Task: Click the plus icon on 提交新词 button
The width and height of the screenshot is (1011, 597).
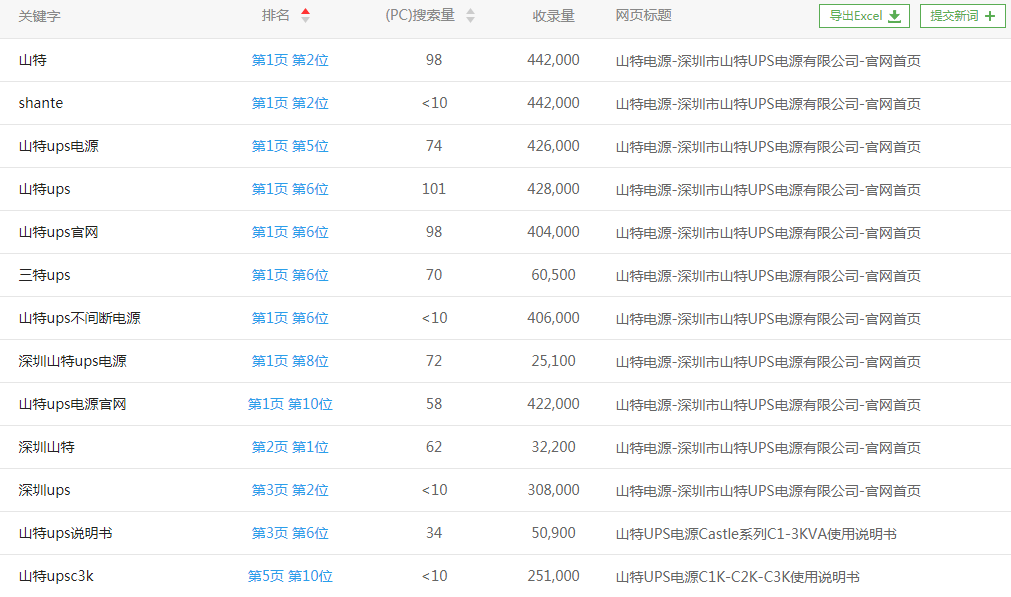Action: point(989,16)
